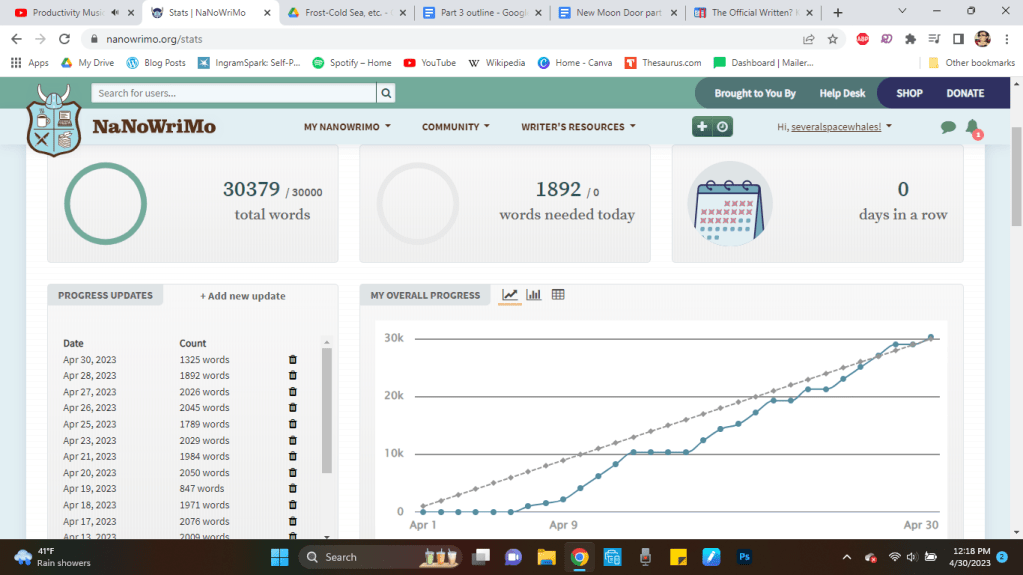Screen dimensions: 1023x575
Task: Open the green messages chat bubble
Action: tap(948, 127)
